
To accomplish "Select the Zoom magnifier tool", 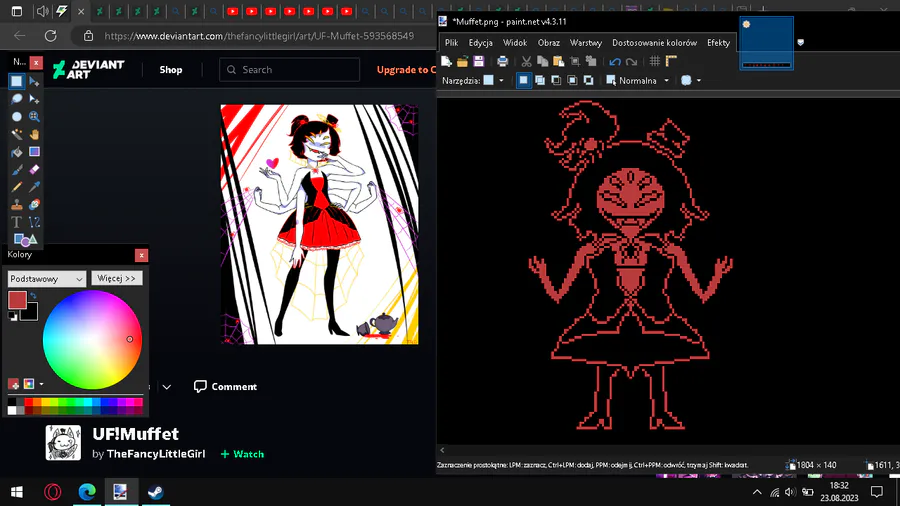I will (x=34, y=116).
